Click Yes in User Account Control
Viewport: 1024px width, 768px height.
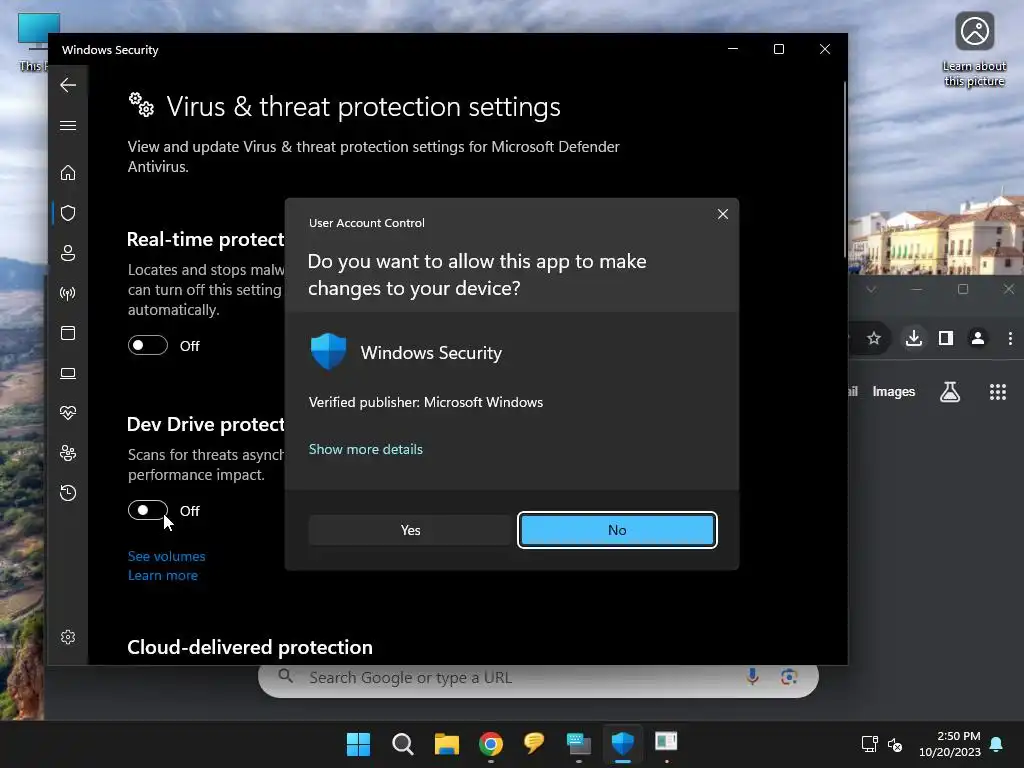point(410,530)
